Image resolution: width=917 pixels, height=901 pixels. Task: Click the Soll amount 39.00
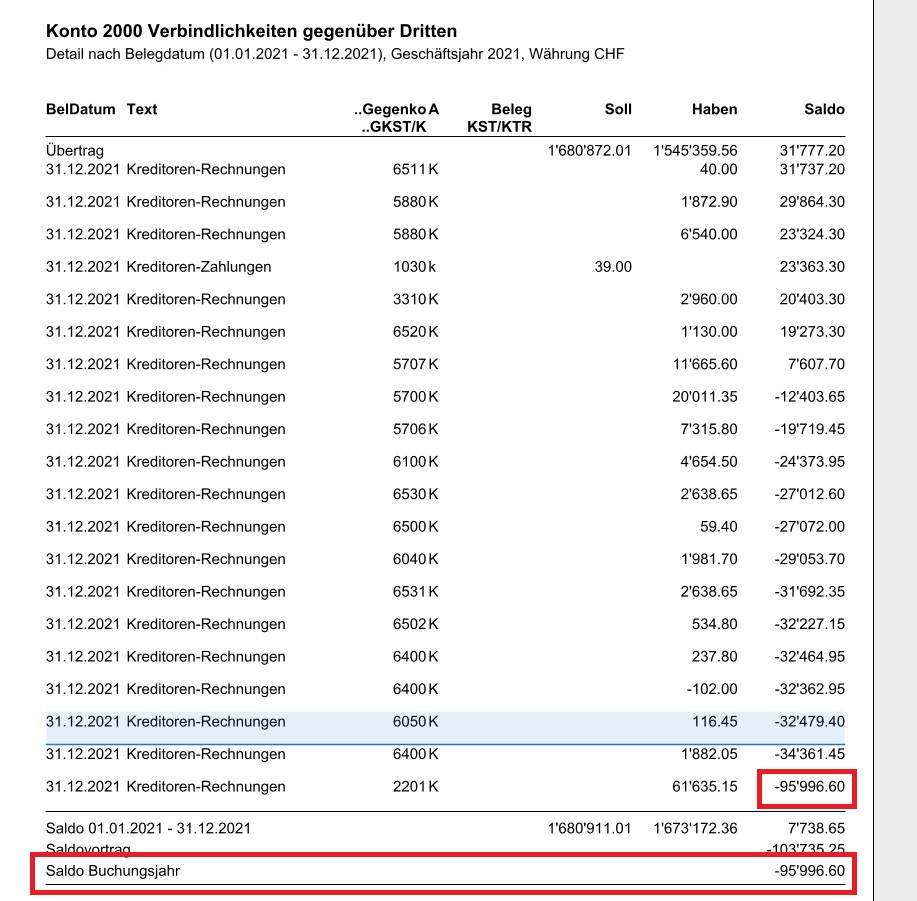(613, 267)
